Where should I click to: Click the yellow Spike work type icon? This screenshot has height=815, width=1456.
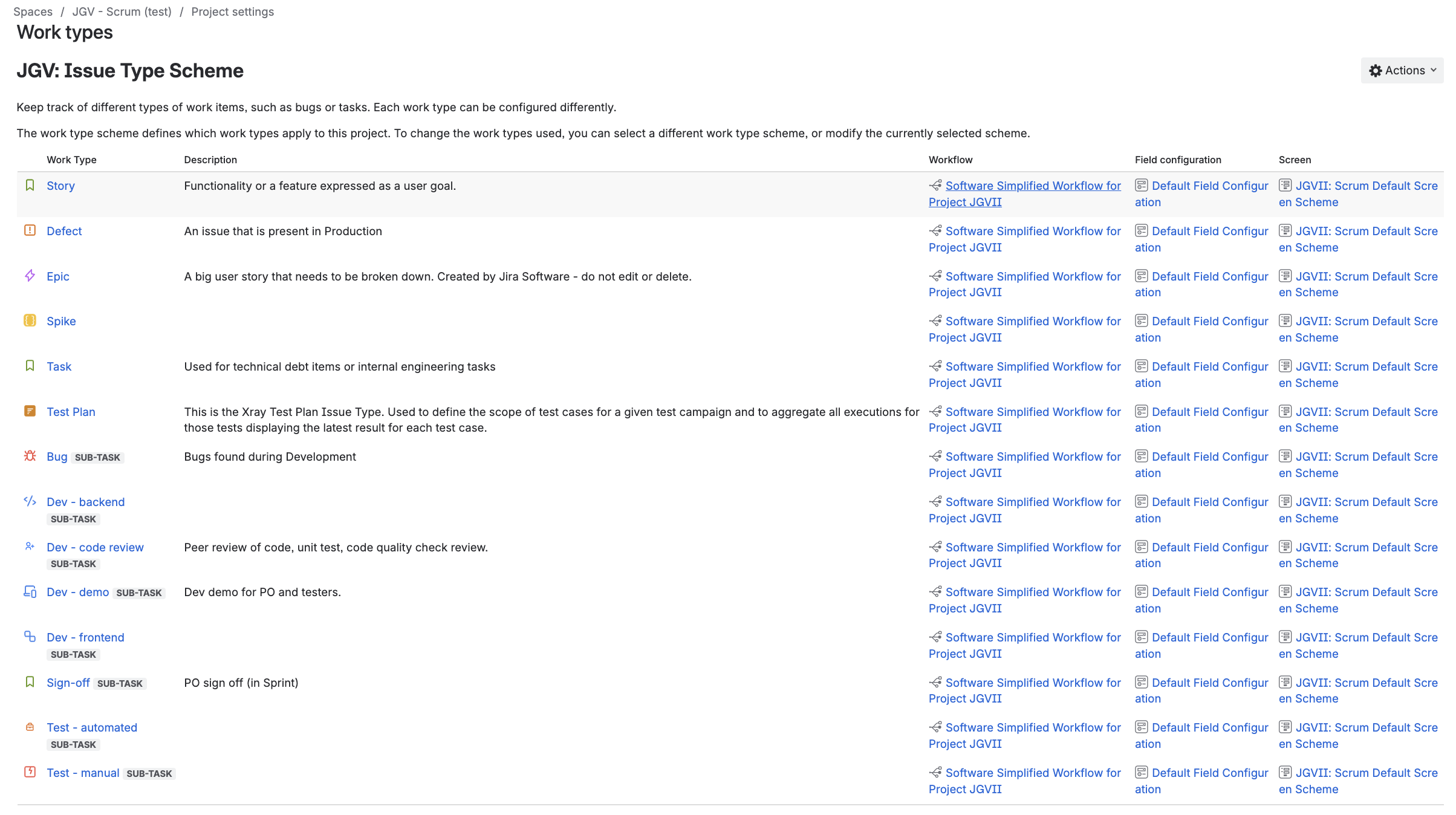30,320
